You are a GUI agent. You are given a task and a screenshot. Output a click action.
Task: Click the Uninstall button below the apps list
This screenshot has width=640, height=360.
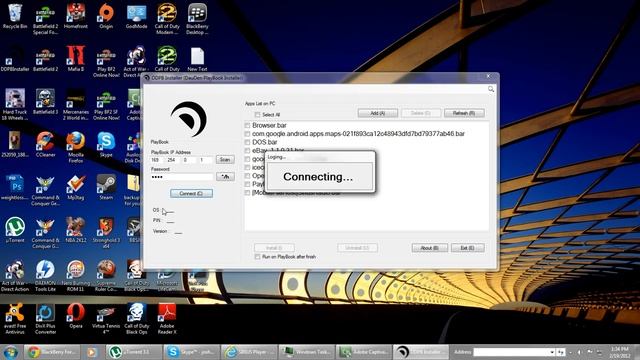357,248
